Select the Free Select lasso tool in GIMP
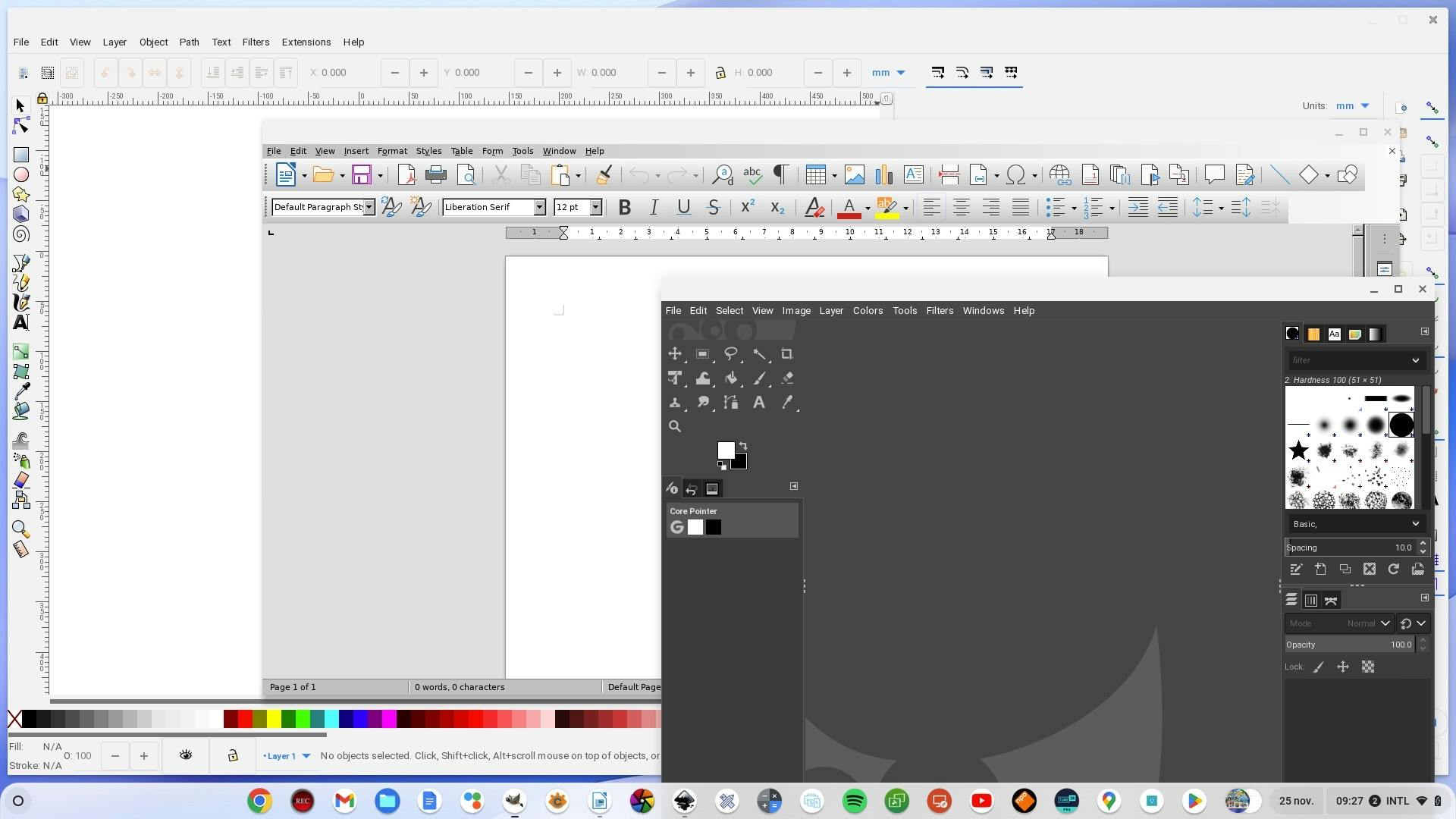 point(730,354)
